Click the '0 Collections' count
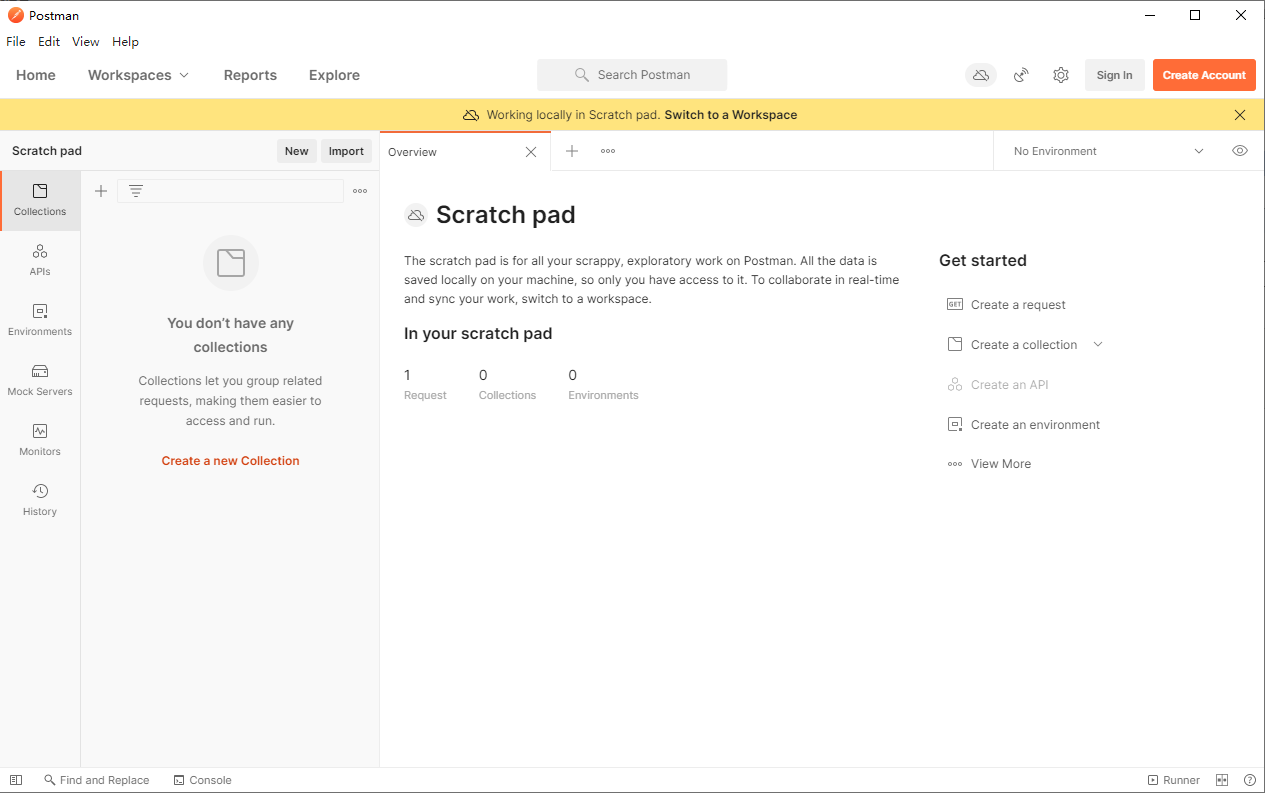The width and height of the screenshot is (1265, 793). [507, 384]
